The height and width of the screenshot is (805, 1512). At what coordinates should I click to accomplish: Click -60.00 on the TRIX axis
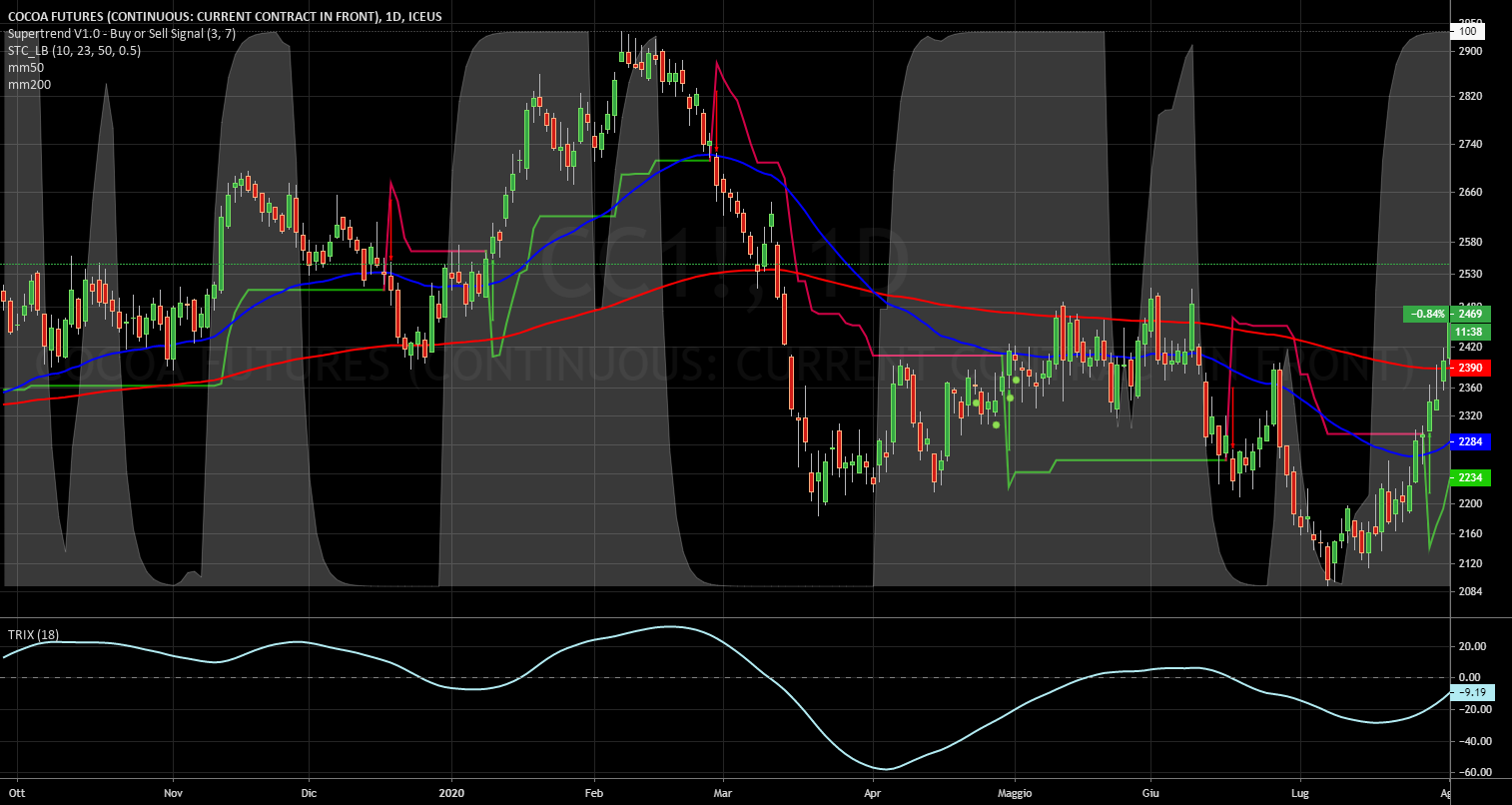tap(1474, 772)
